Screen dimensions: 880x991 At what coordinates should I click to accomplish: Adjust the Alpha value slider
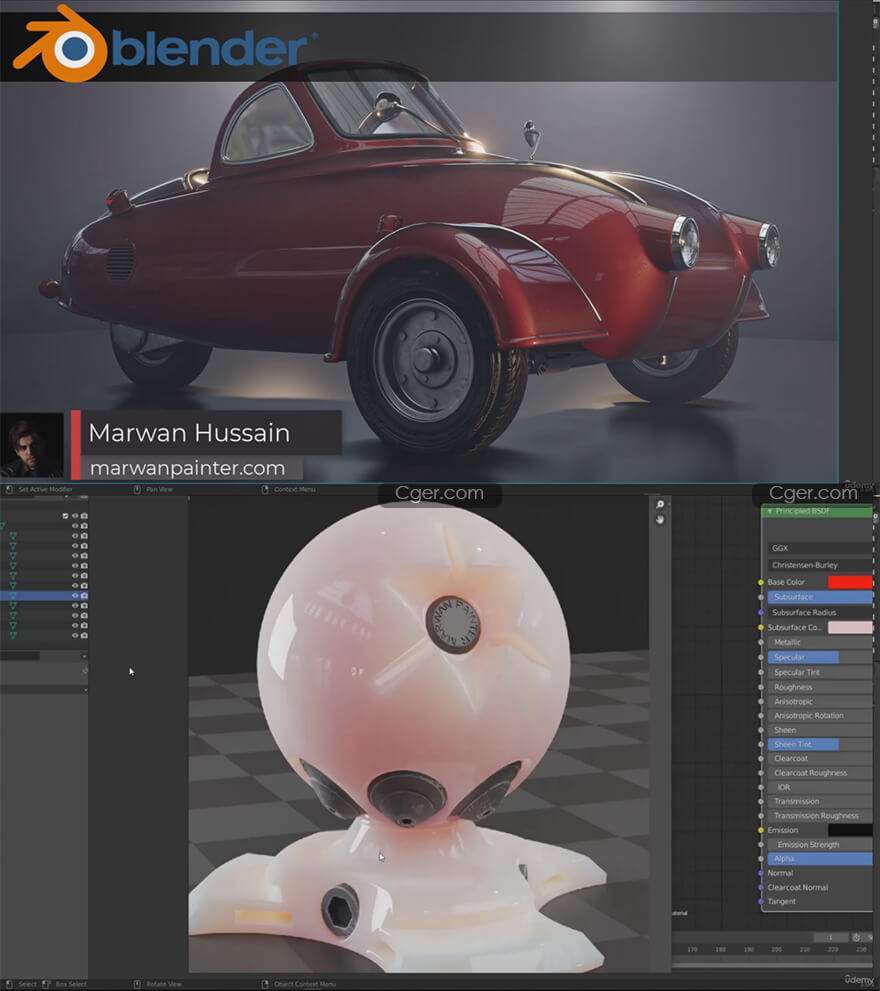(820, 858)
